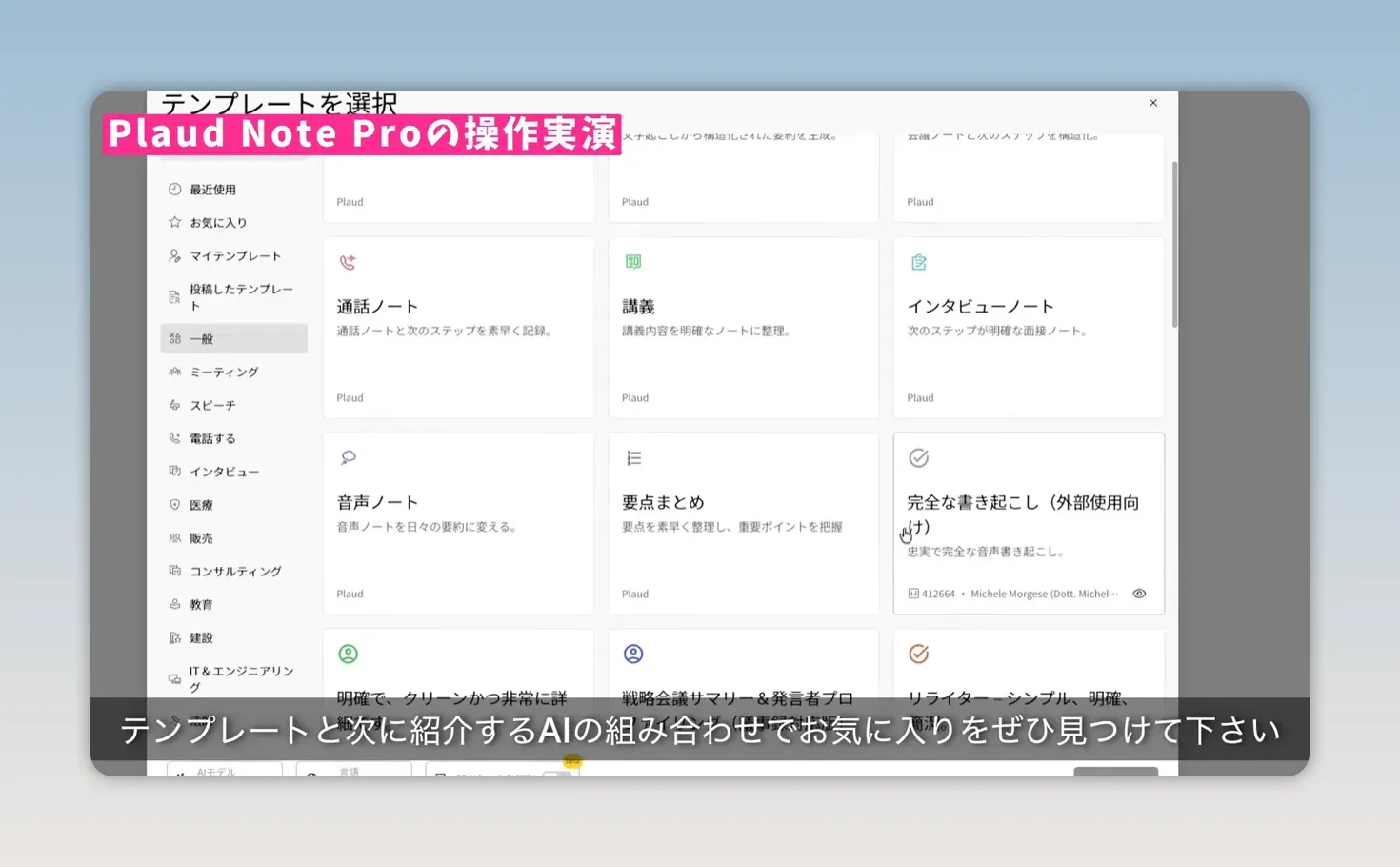Open the 最近使用 category

point(233,189)
